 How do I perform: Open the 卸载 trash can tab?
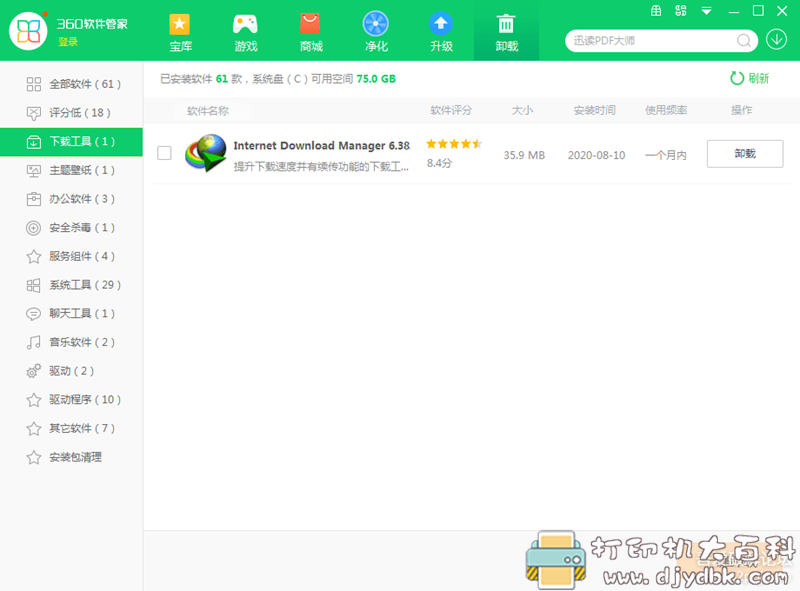coord(507,32)
